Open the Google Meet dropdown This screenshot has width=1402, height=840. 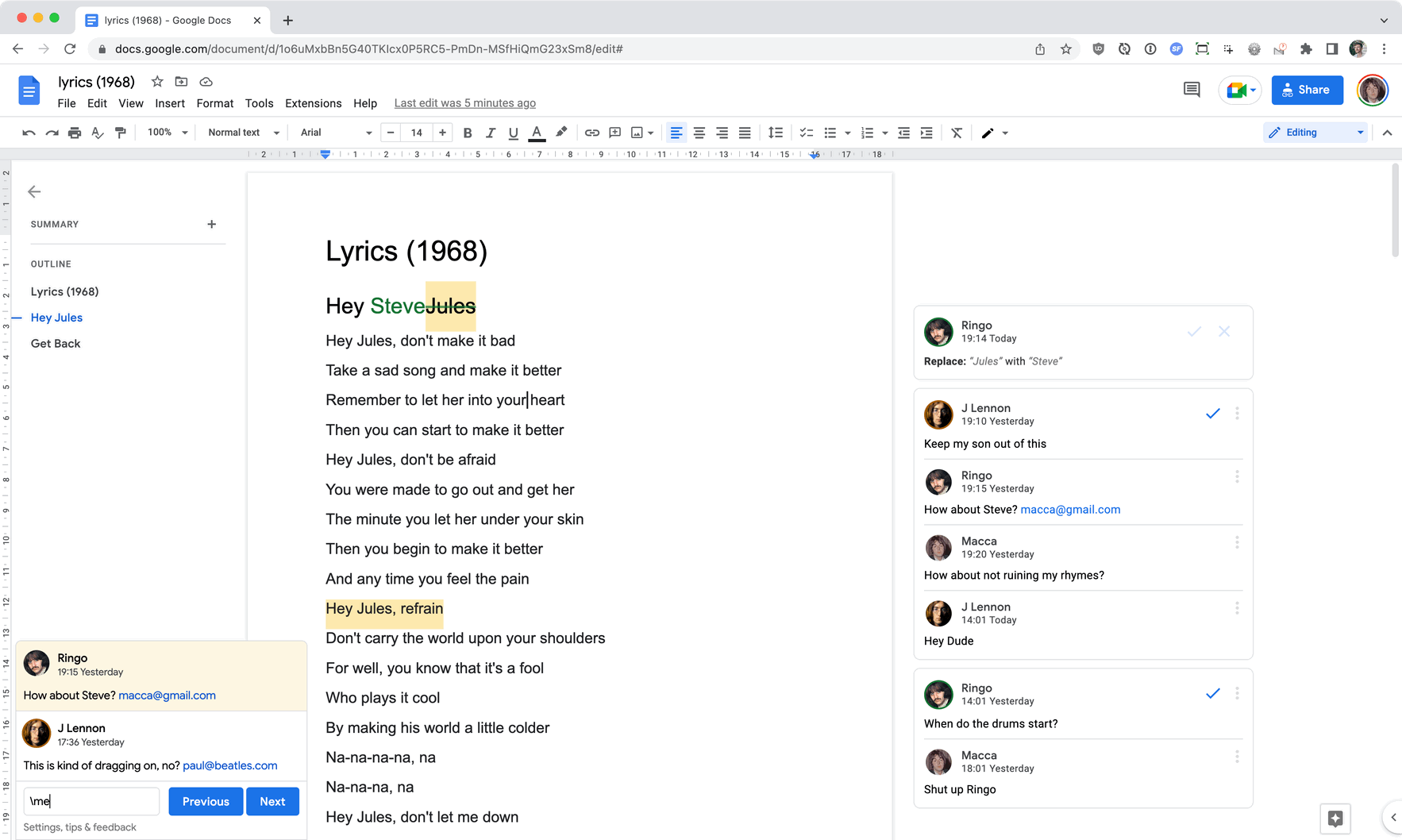[1240, 90]
